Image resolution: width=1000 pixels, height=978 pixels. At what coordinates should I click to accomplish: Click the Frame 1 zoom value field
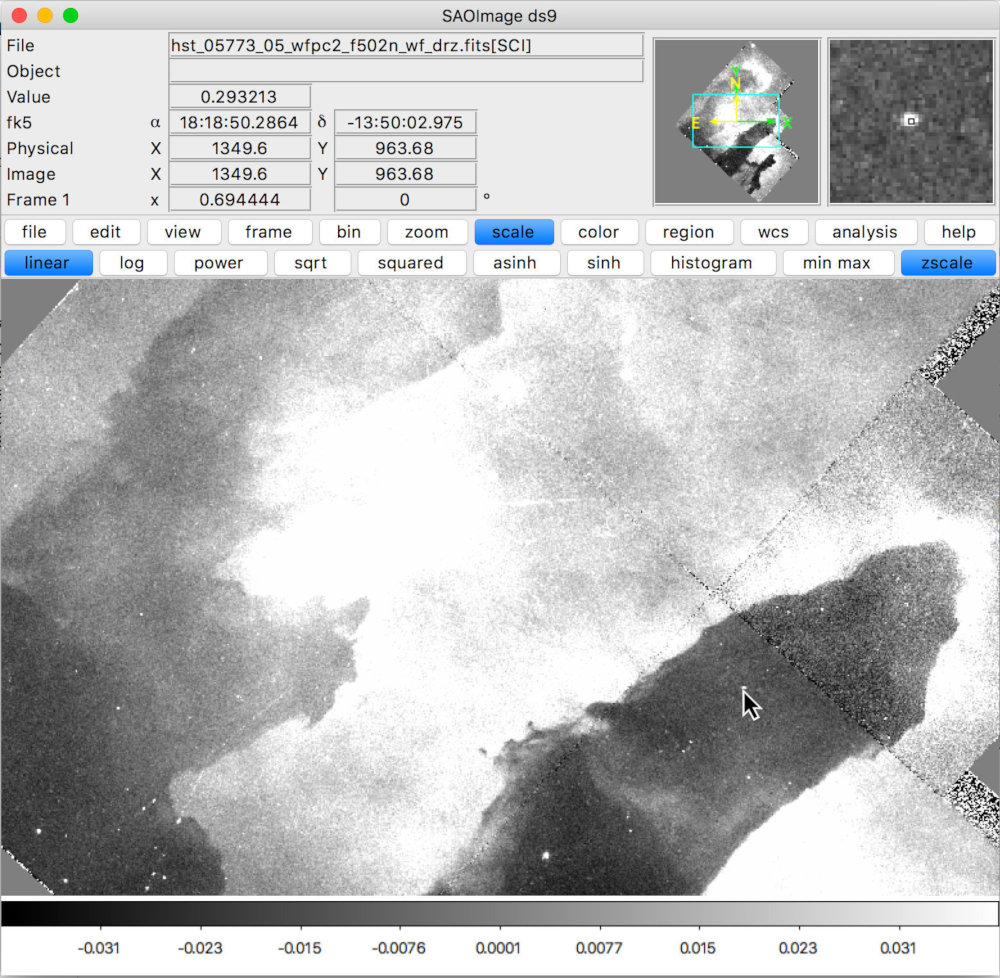[x=240, y=200]
